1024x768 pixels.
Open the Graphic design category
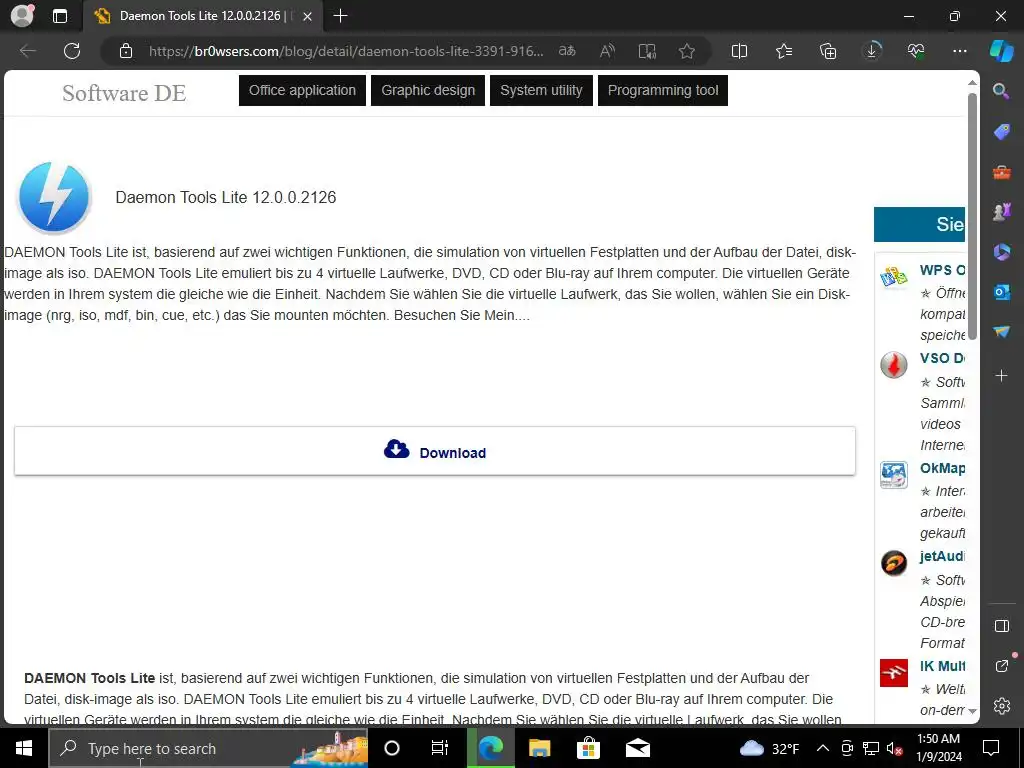(x=428, y=90)
